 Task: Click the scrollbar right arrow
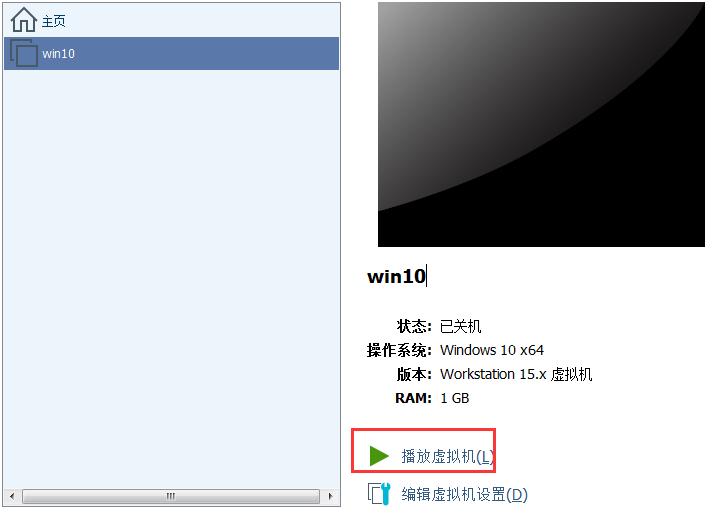tap(330, 496)
